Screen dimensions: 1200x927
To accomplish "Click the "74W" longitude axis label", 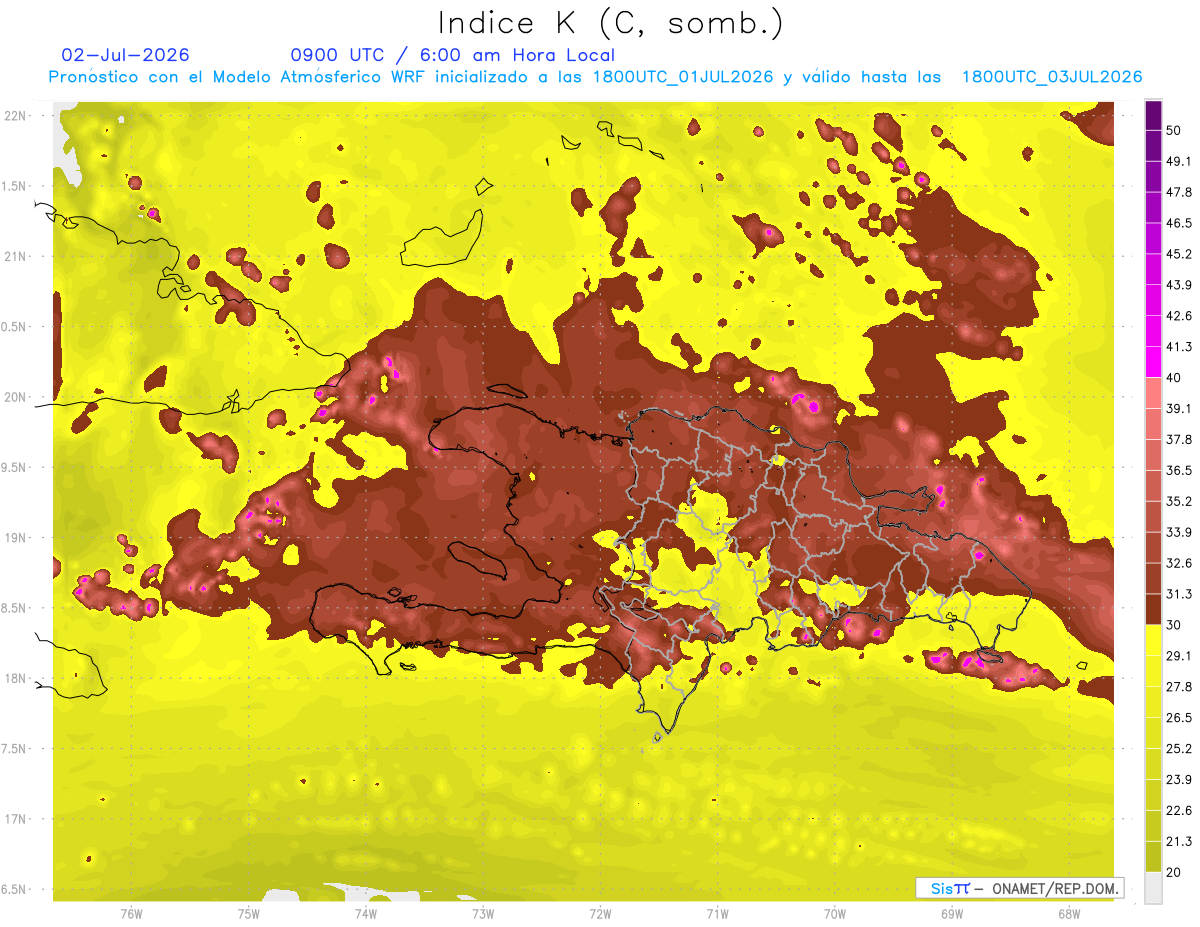I will point(366,913).
